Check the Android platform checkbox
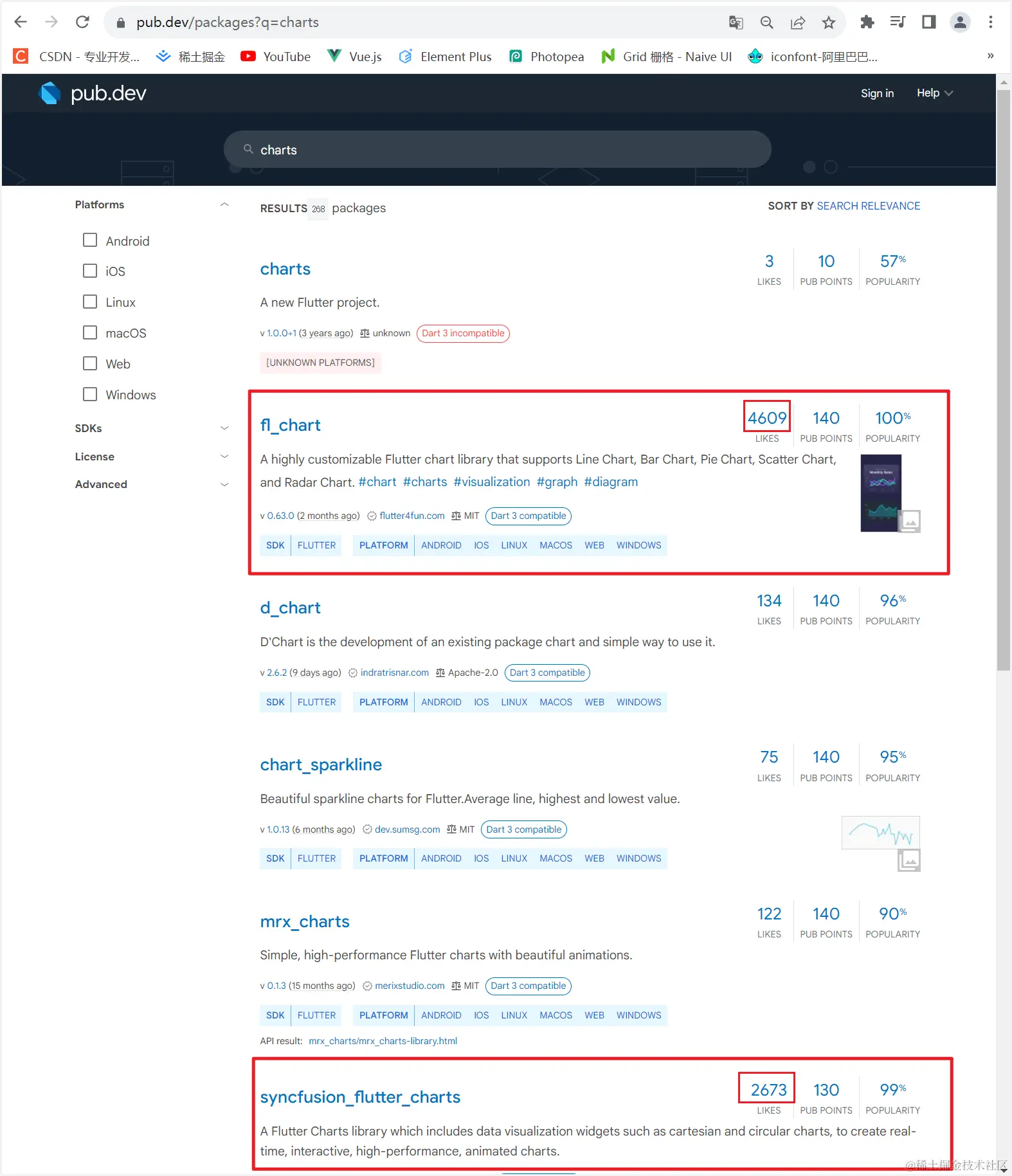 (90, 240)
